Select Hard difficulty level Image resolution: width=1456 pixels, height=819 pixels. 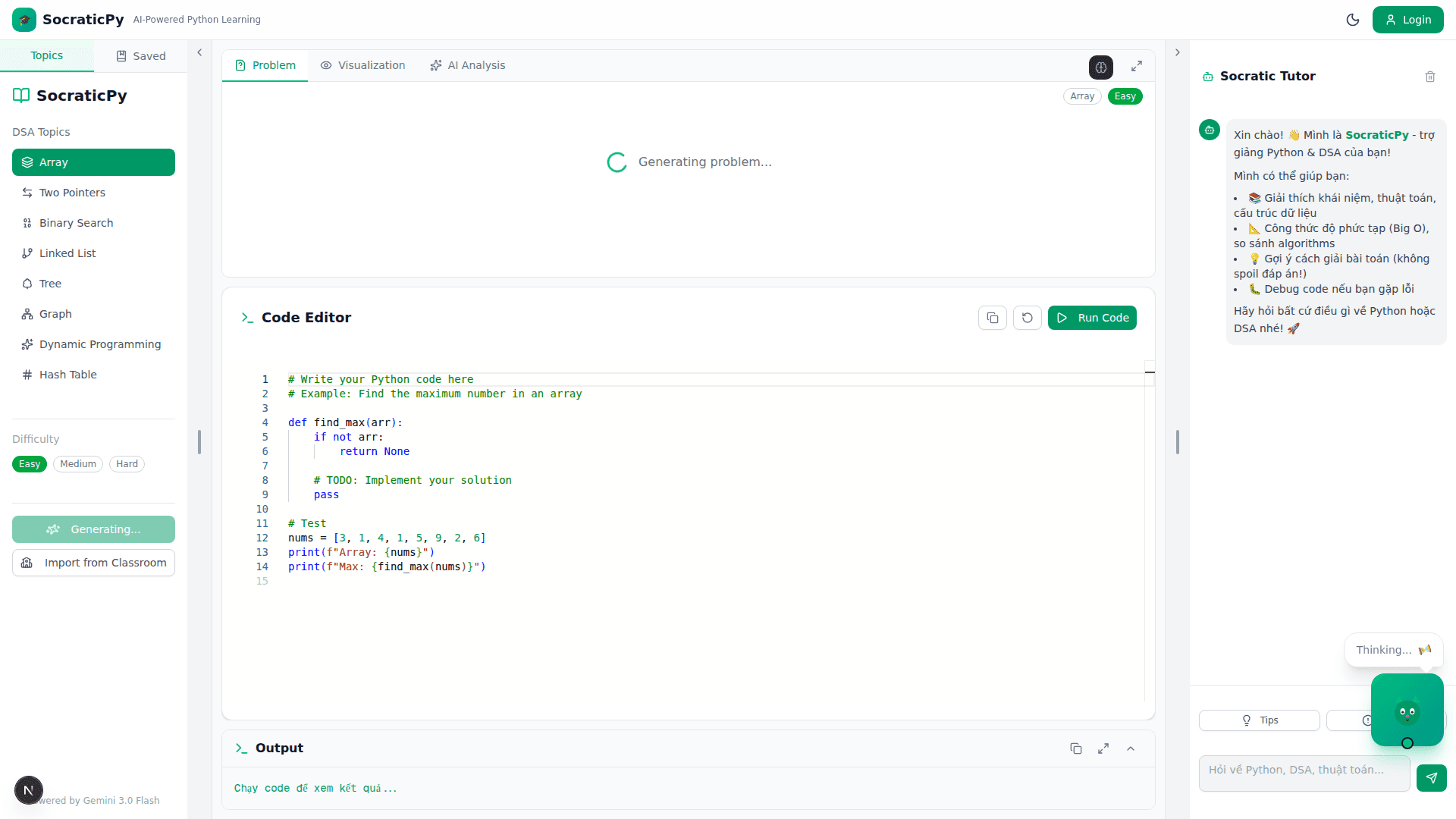[127, 464]
